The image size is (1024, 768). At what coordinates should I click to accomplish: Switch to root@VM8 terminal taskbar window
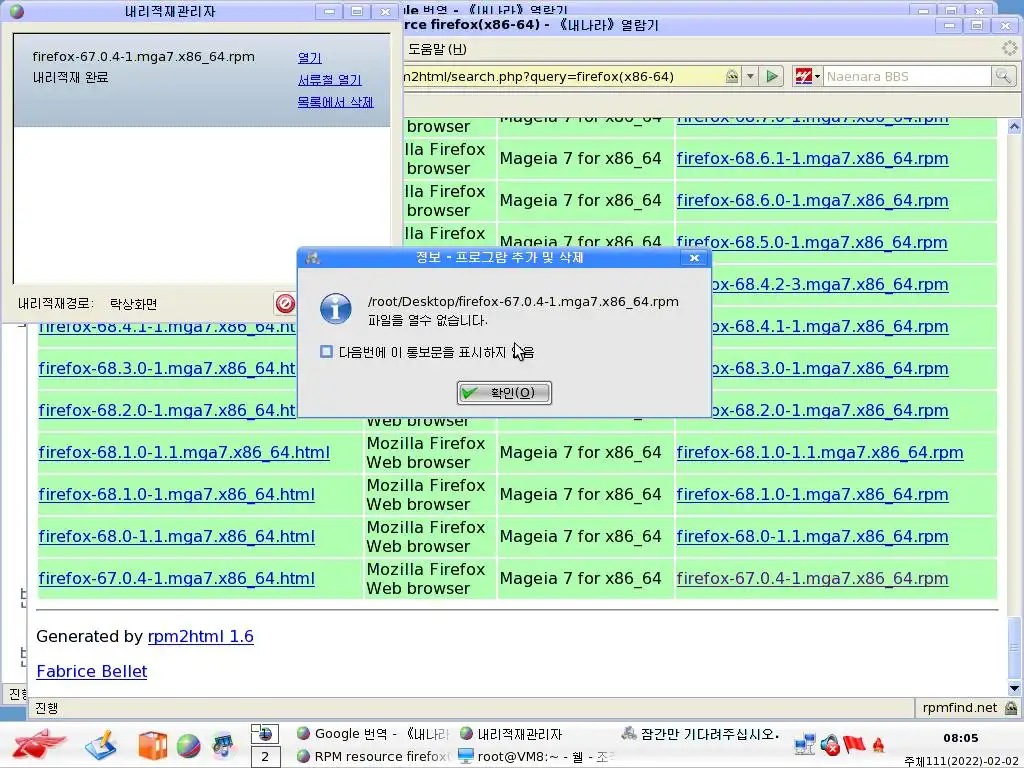pyautogui.click(x=534, y=756)
